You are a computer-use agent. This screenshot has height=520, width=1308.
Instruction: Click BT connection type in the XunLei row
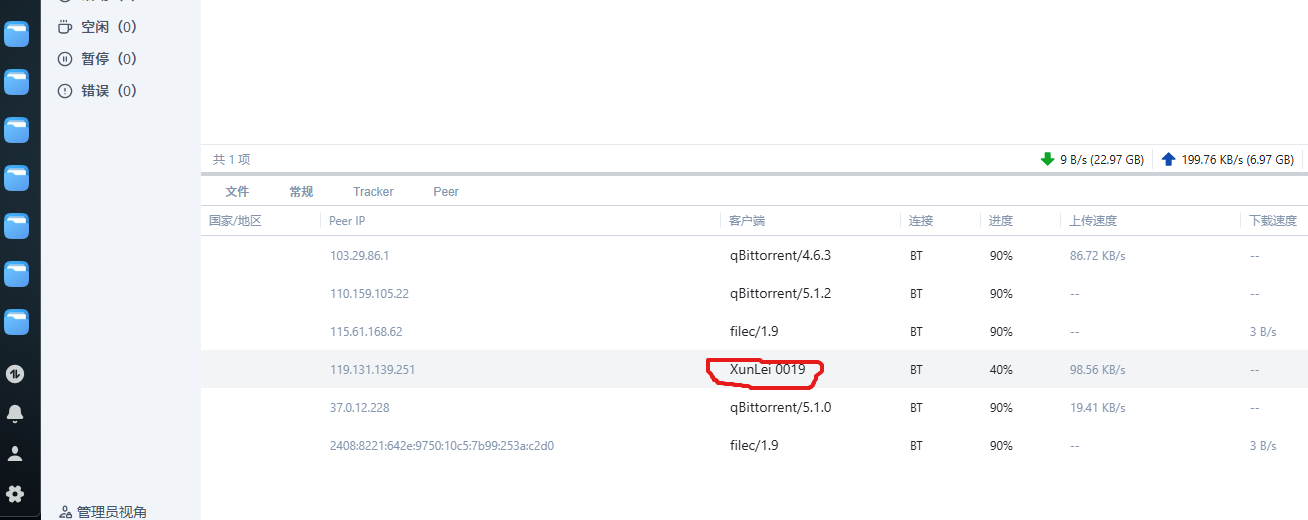[916, 370]
